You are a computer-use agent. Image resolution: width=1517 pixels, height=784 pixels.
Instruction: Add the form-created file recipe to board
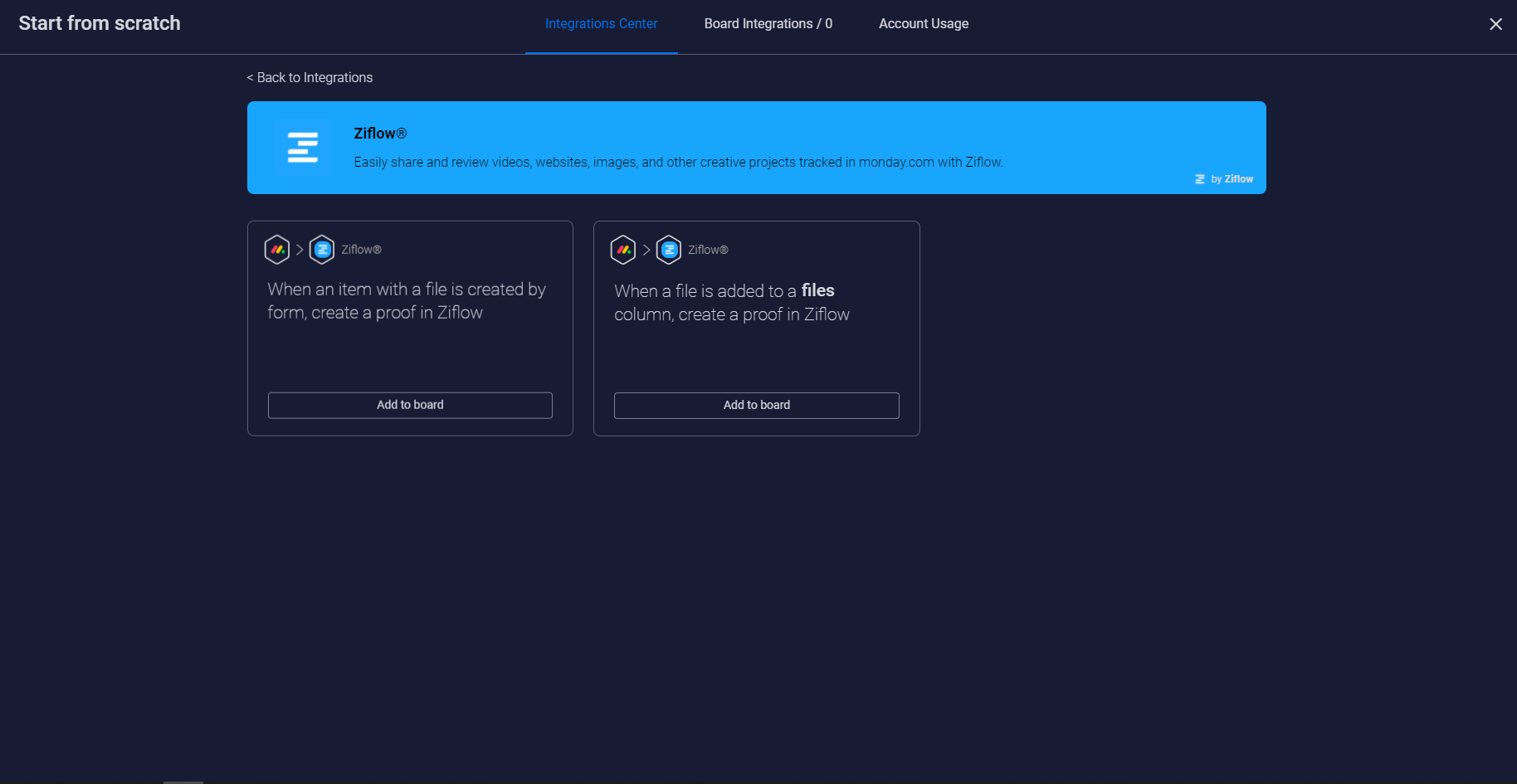pyautogui.click(x=410, y=405)
